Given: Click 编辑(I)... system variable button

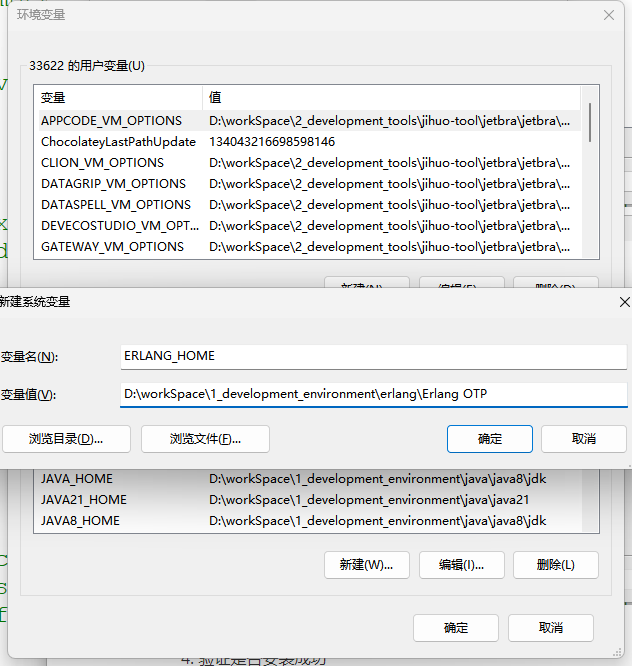Looking at the screenshot, I should tap(461, 564).
